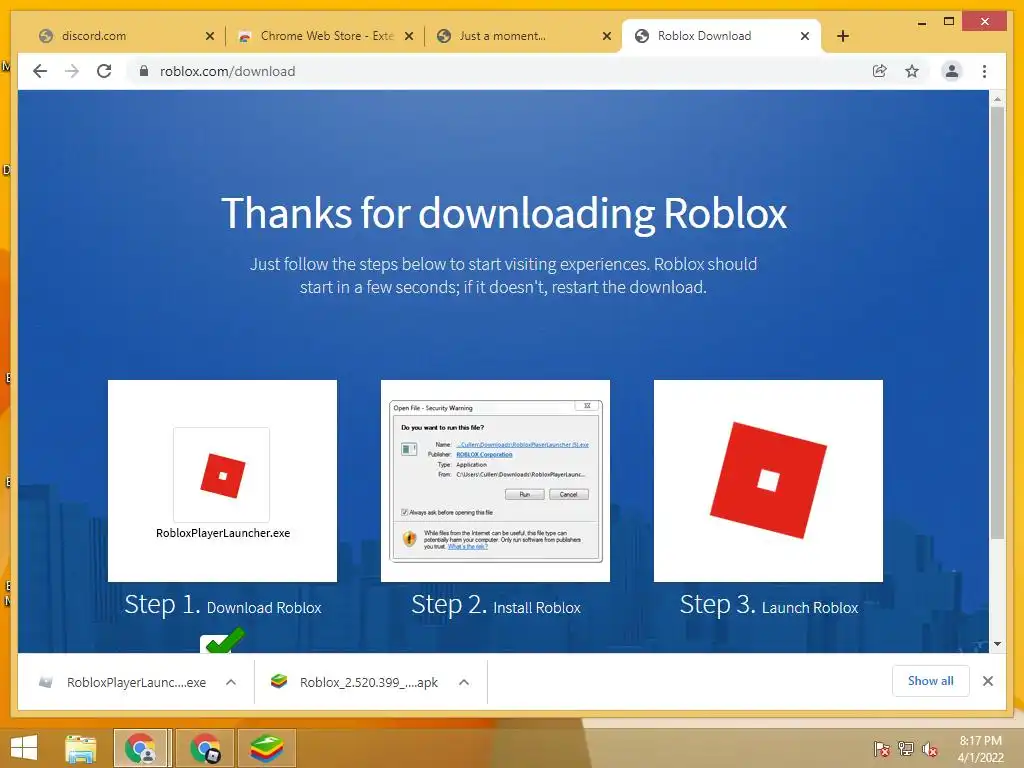The image size is (1024, 768).
Task: Close the downloads bar
Action: pyautogui.click(x=987, y=681)
